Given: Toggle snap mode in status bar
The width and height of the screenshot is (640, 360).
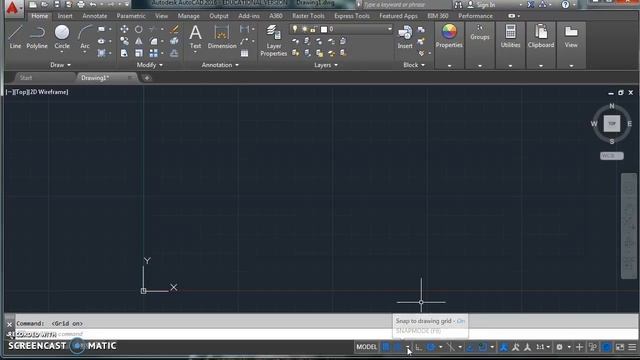Looking at the screenshot, I should click(398, 347).
